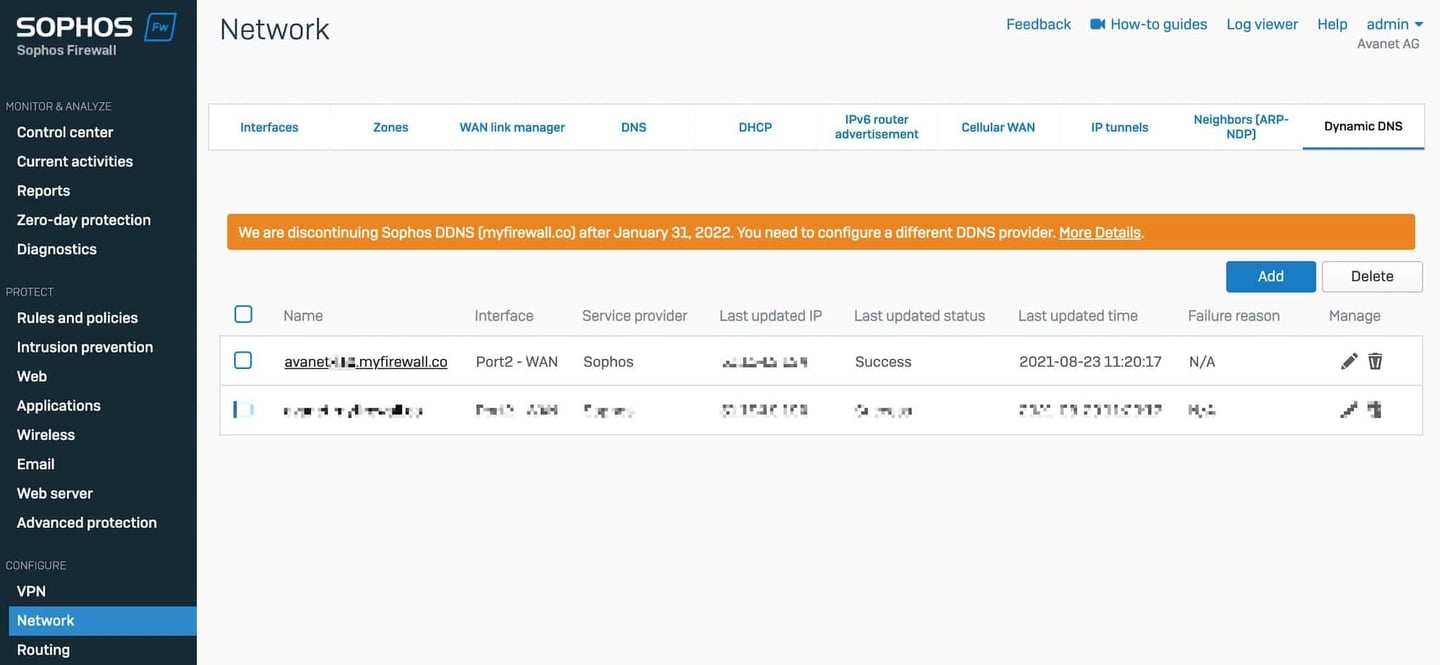
Task: Select the Dynamic DNS tab
Action: tap(1363, 126)
